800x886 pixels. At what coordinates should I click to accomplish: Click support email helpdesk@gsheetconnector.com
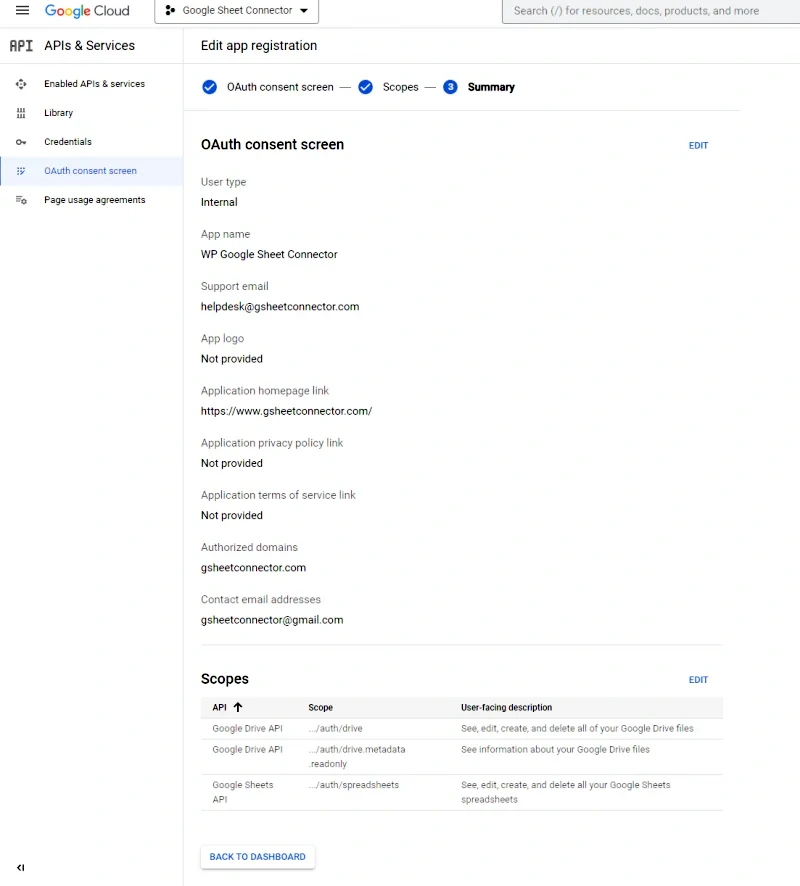280,306
